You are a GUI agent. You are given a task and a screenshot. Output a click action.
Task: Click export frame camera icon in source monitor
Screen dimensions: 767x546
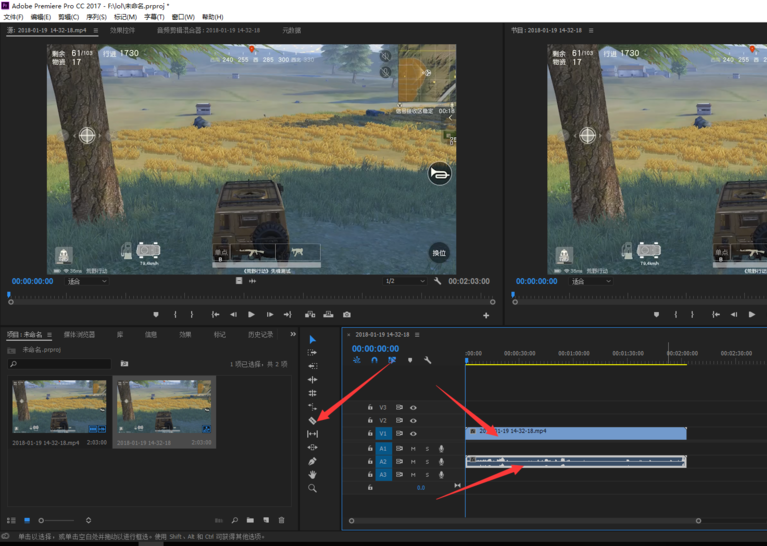pos(347,314)
